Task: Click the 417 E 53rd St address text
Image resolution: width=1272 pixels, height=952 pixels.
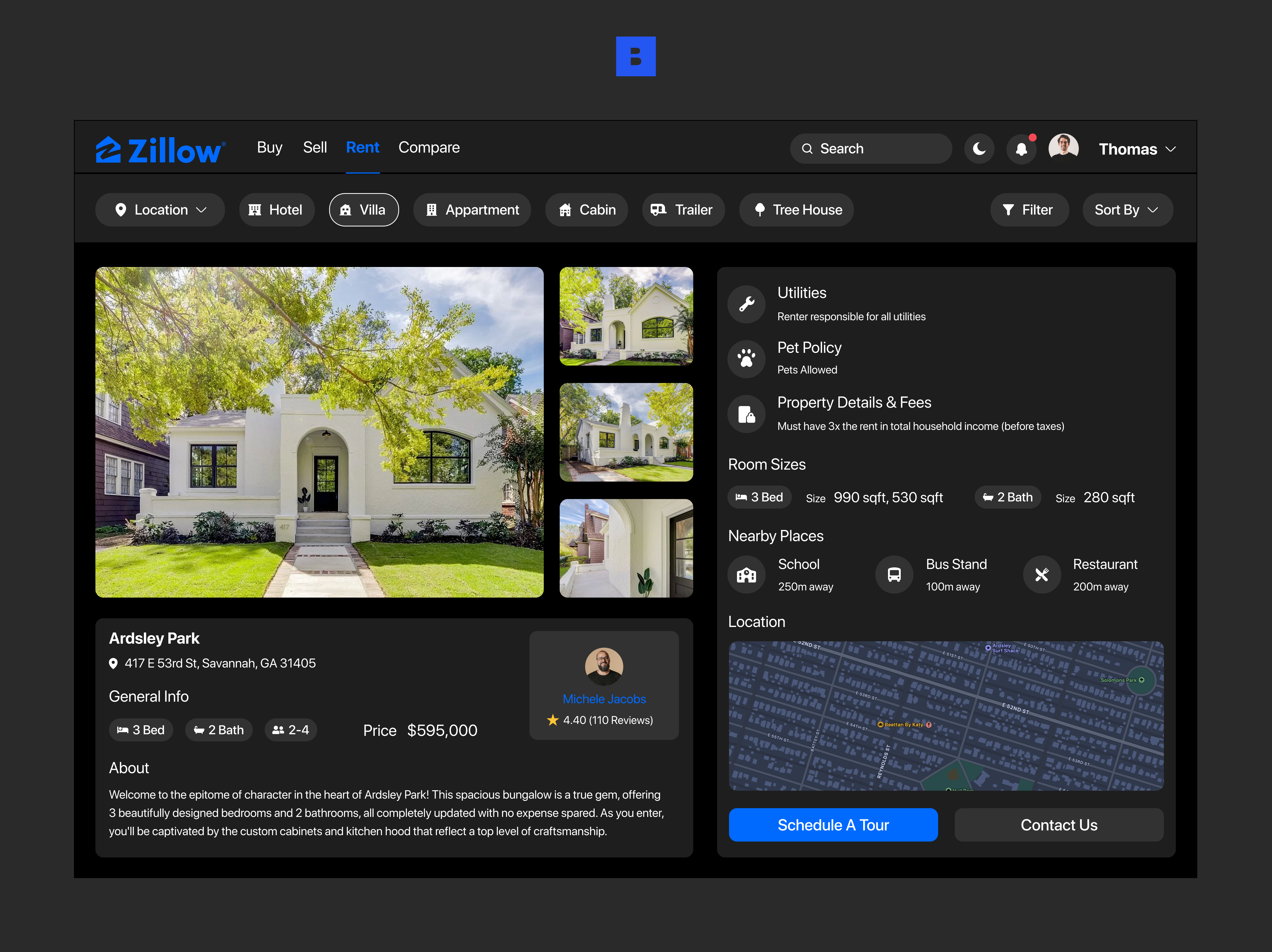Action: [x=220, y=663]
